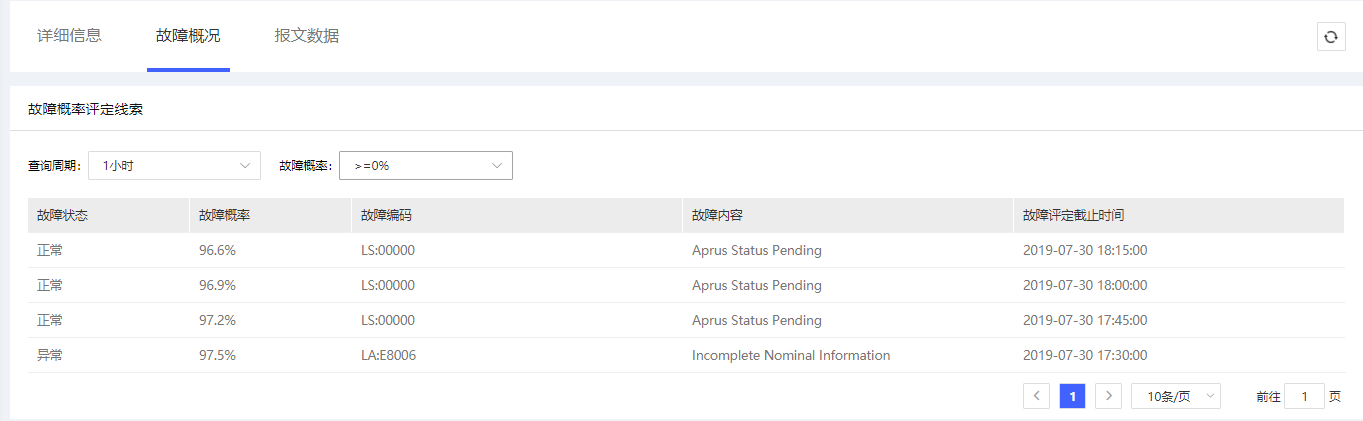This screenshot has width=1363, height=421.
Task: Click the 故障状态 column header
Action: pyautogui.click(x=63, y=215)
